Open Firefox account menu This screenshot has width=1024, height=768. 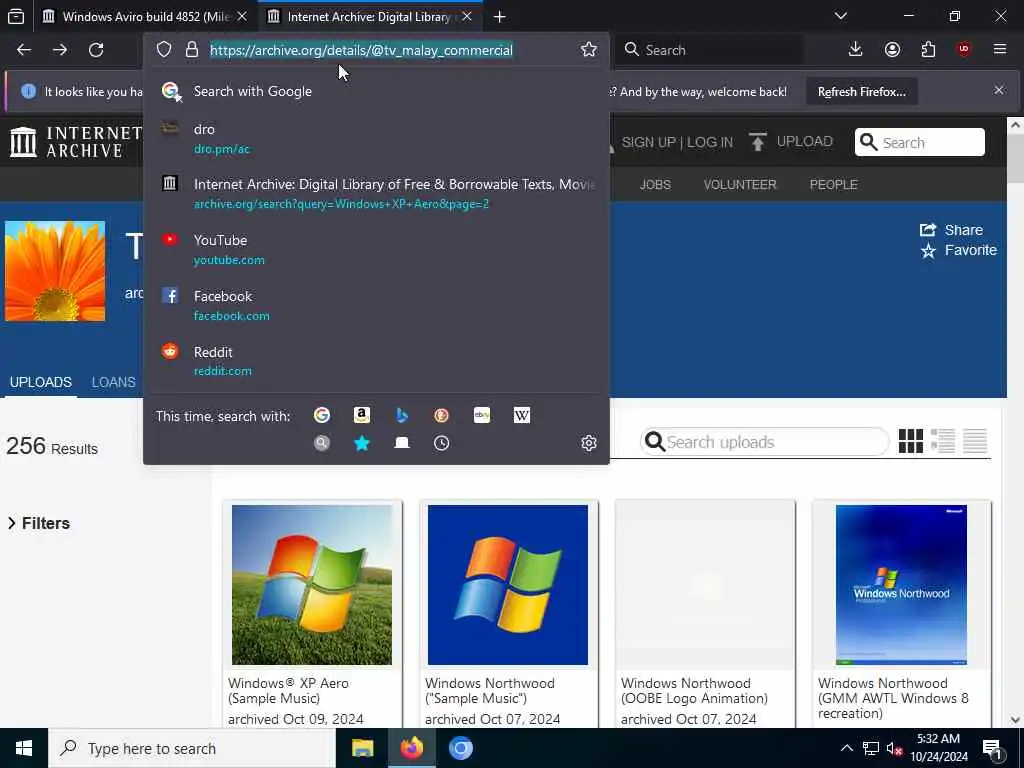point(892,50)
